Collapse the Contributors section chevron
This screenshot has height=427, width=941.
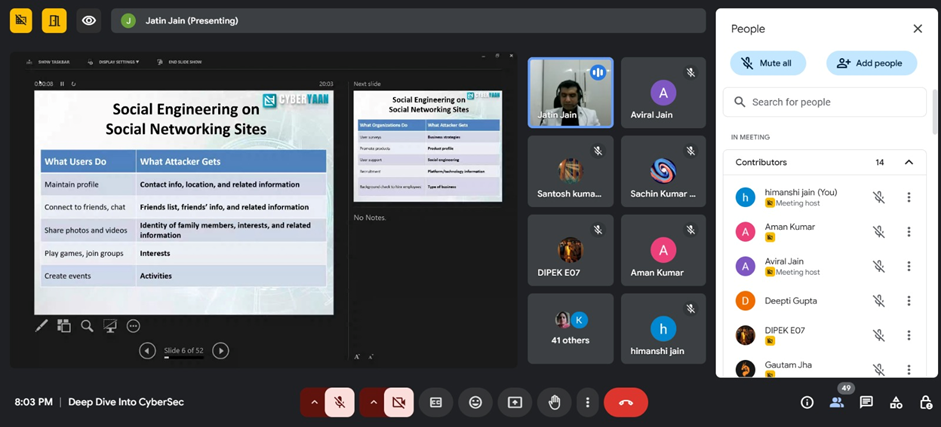908,162
